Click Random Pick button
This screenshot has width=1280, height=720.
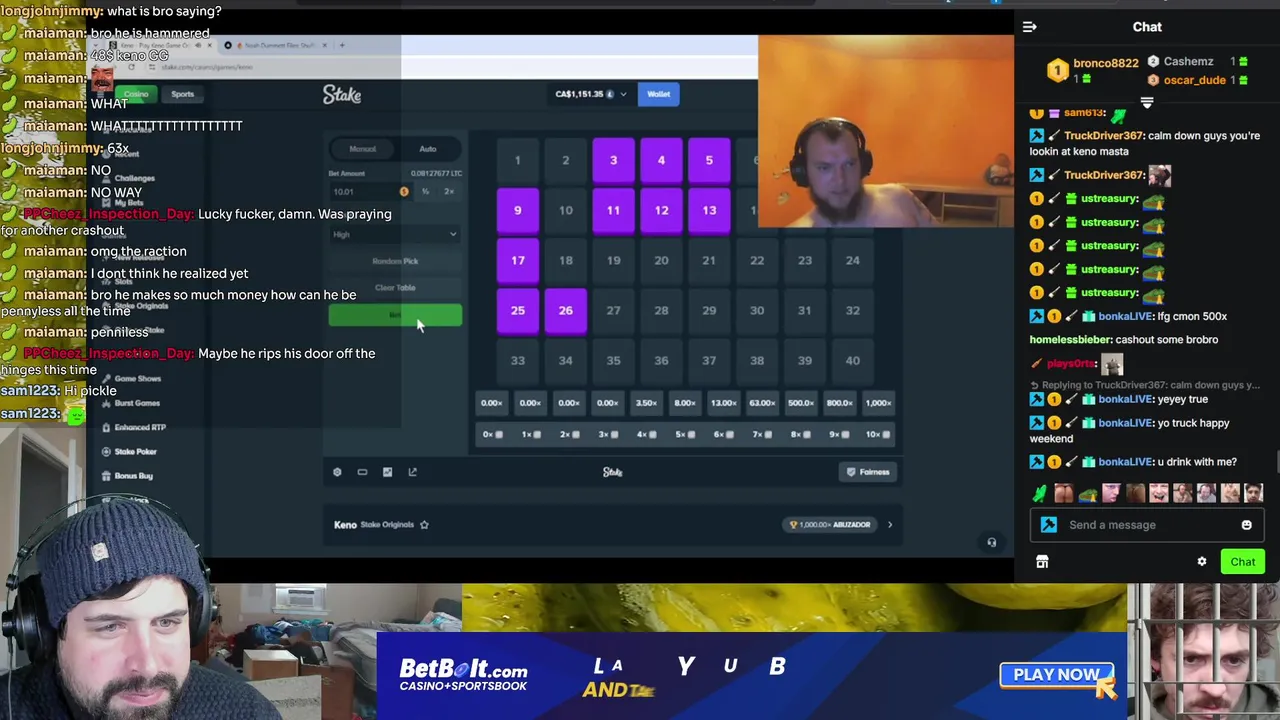pyautogui.click(x=395, y=261)
